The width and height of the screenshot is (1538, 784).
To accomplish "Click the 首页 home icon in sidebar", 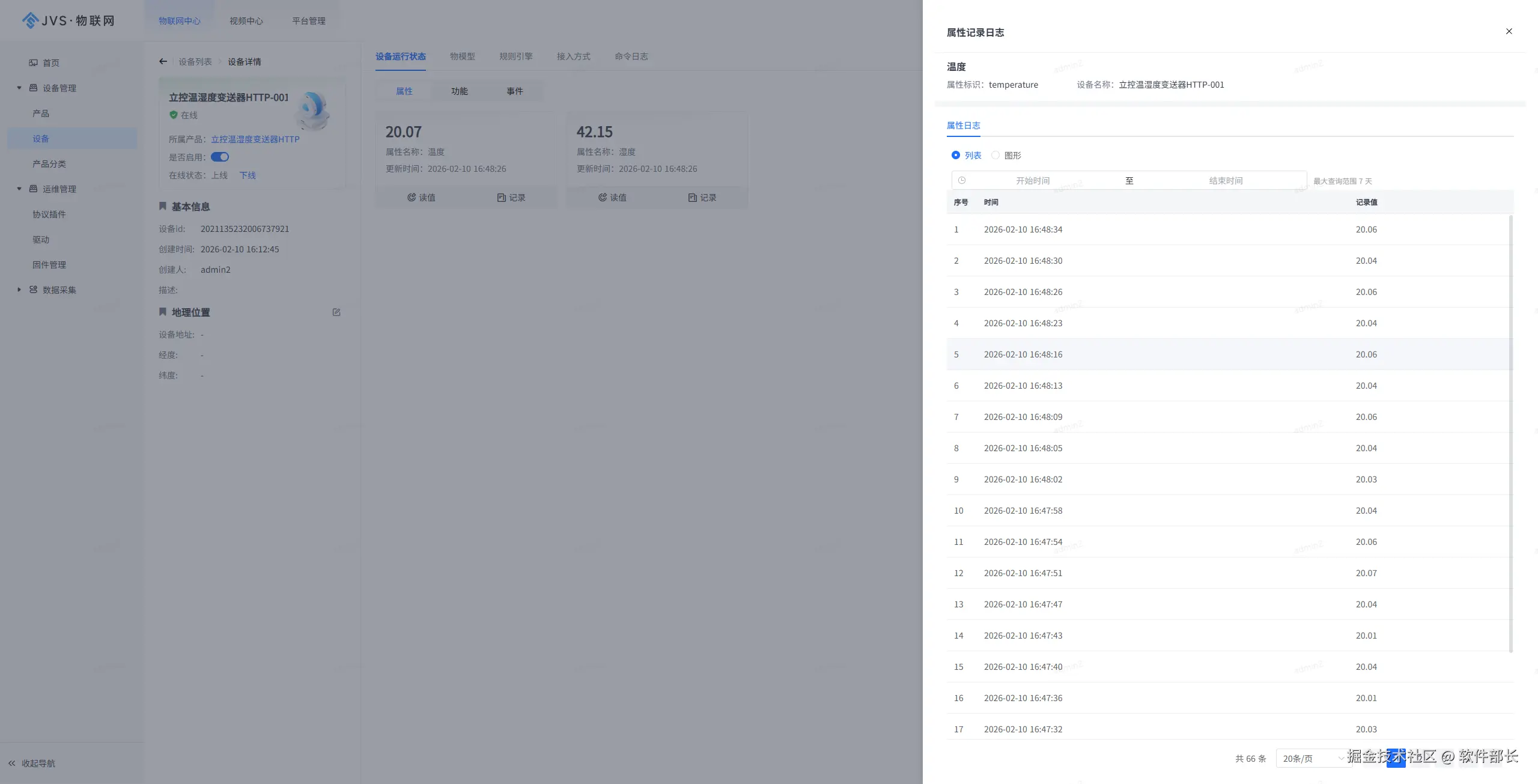I will click(34, 62).
